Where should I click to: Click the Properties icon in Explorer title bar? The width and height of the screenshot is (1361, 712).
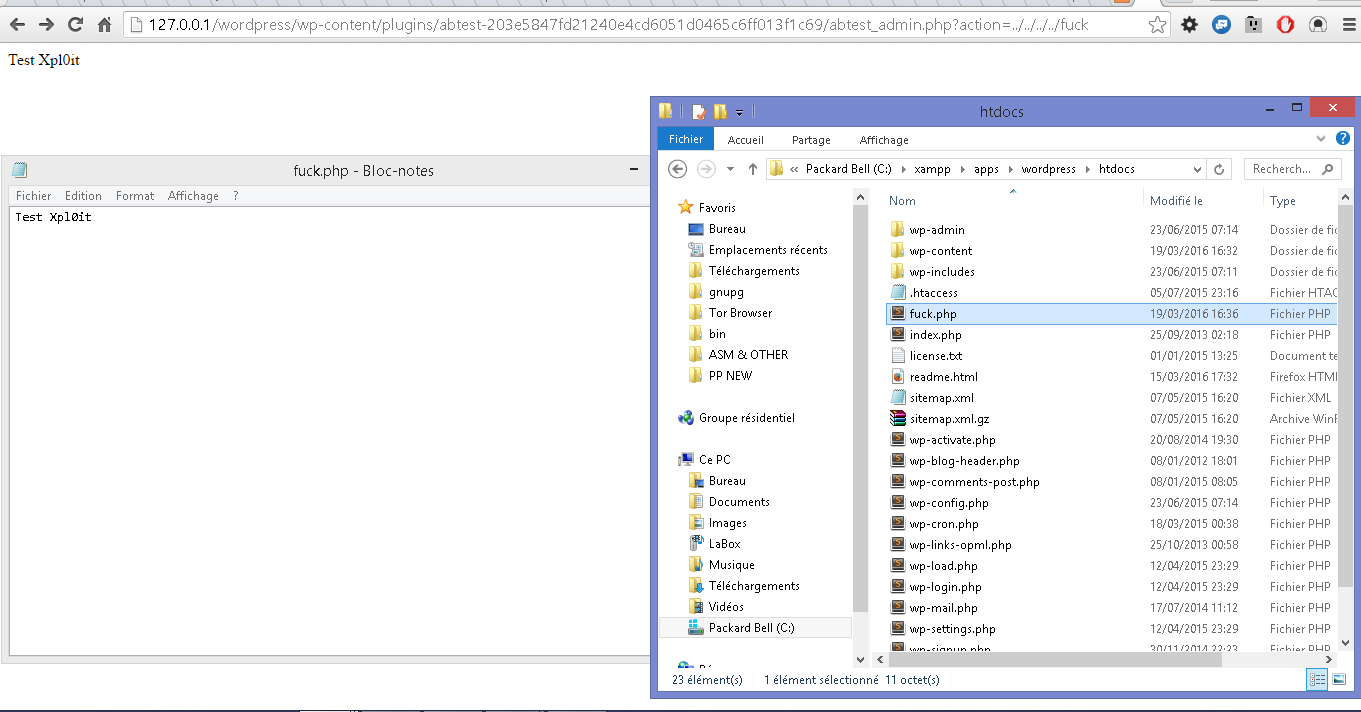click(x=699, y=112)
